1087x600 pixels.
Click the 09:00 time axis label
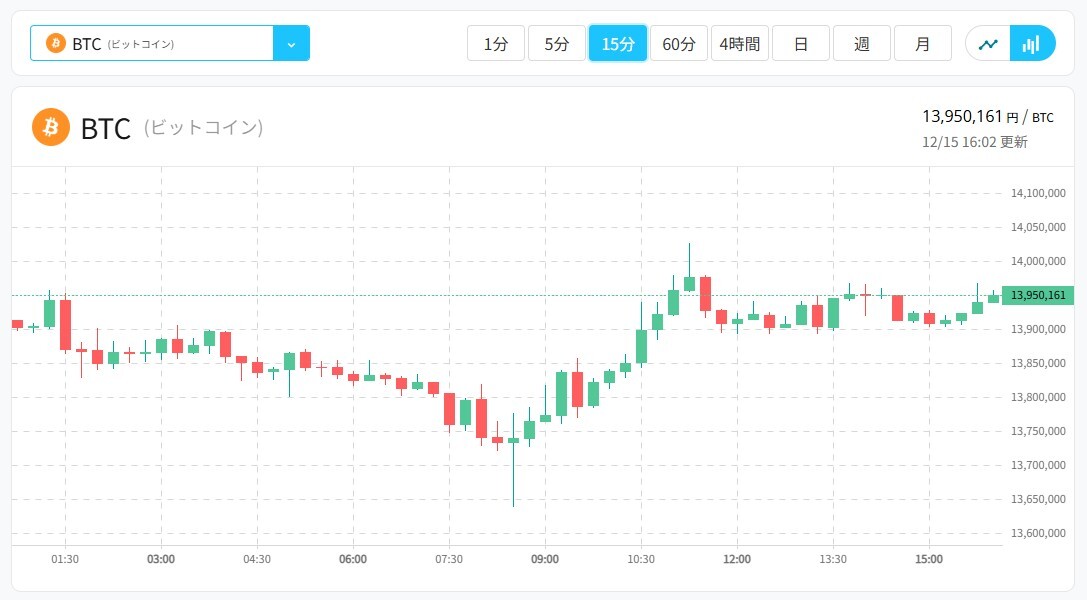(x=545, y=559)
